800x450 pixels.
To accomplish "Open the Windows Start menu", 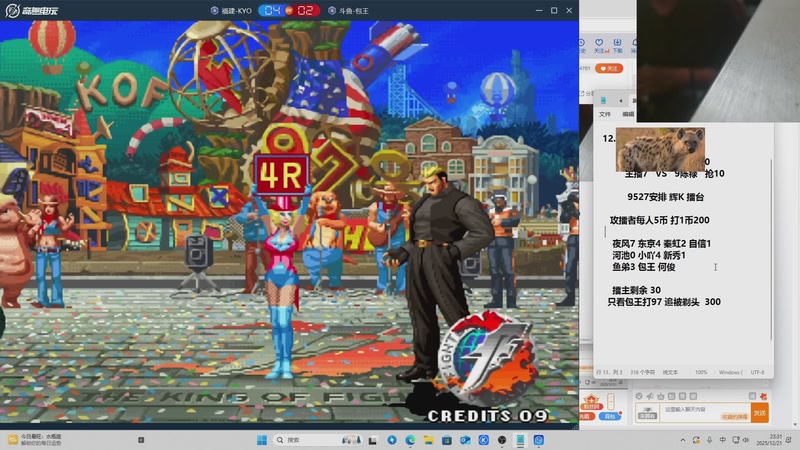I will [x=262, y=440].
